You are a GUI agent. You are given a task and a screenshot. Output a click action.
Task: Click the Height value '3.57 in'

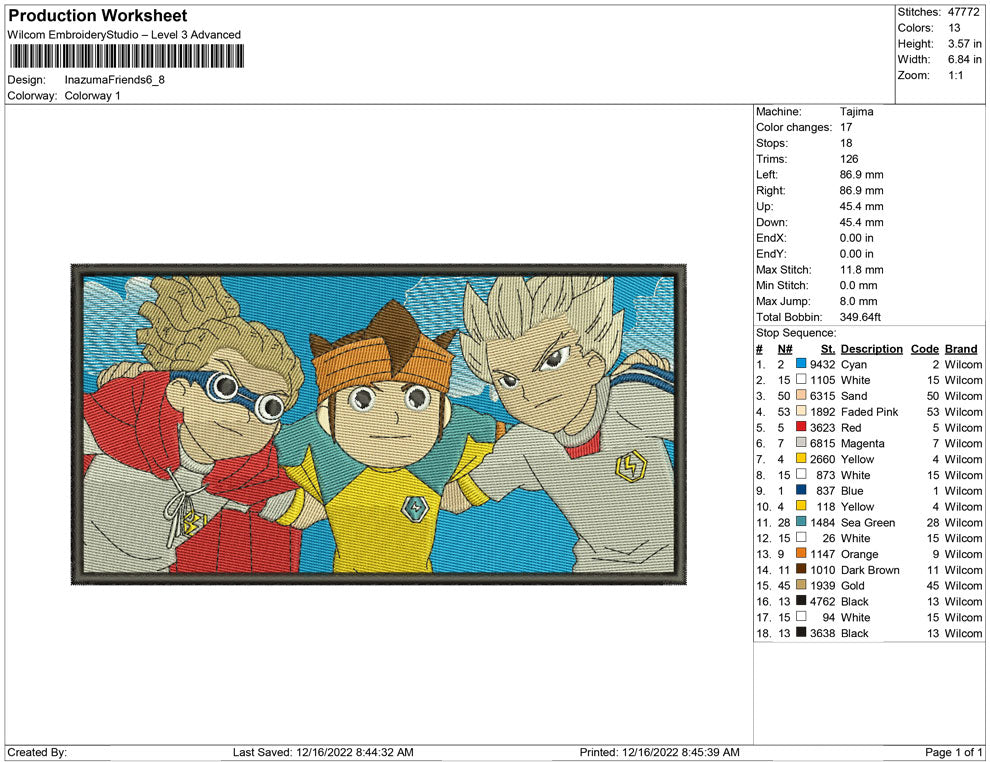tap(964, 44)
